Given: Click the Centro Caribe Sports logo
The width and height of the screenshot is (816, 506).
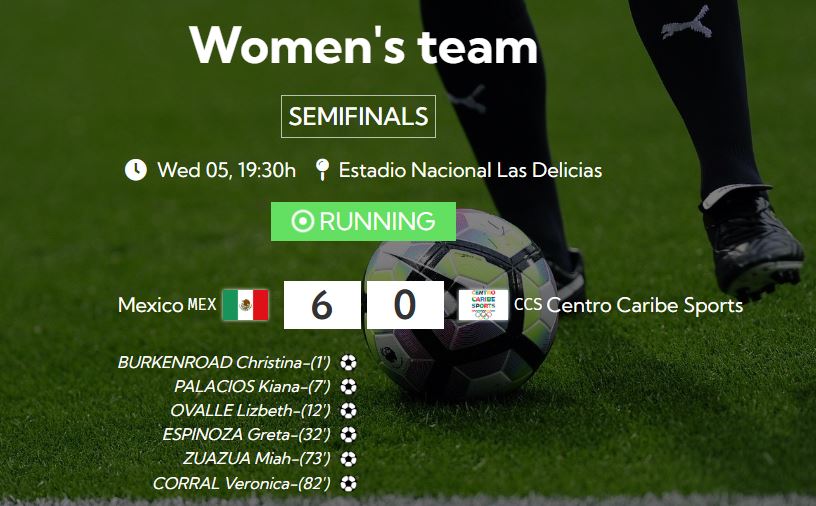Looking at the screenshot, I should pyautogui.click(x=483, y=305).
